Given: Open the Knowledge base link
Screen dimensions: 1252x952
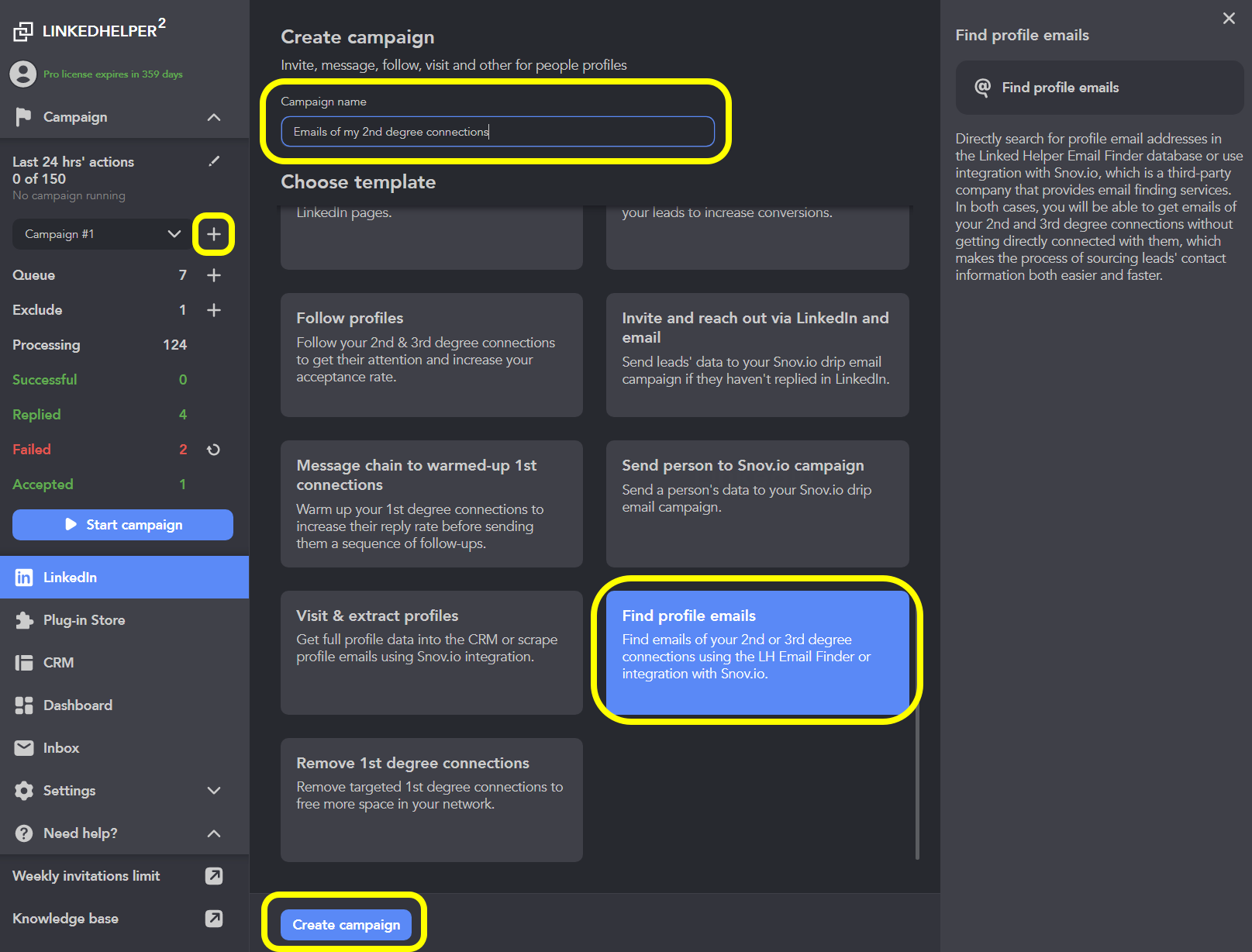Looking at the screenshot, I should coord(66,919).
